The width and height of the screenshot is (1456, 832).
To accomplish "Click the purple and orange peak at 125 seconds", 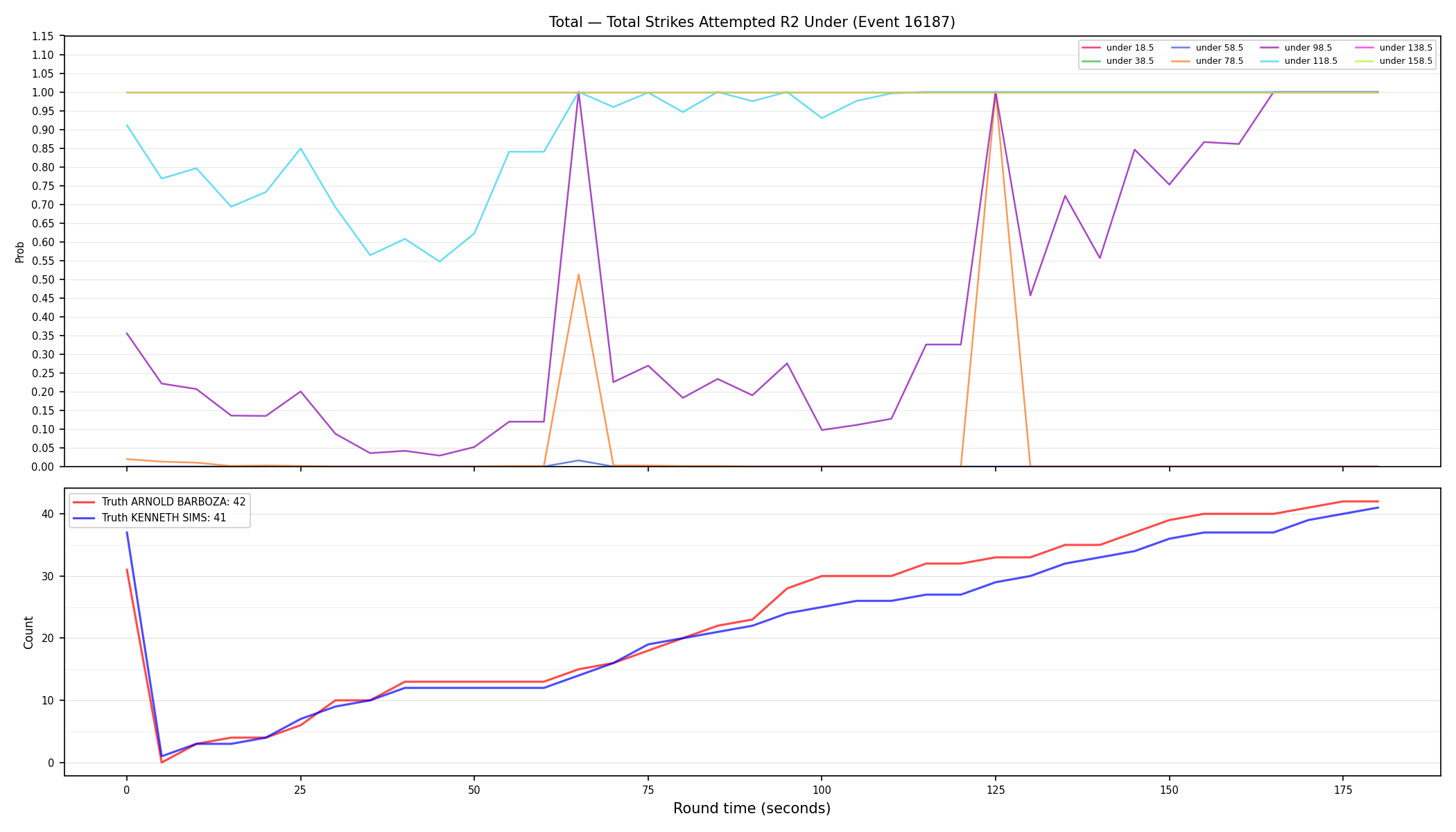I will [x=996, y=93].
